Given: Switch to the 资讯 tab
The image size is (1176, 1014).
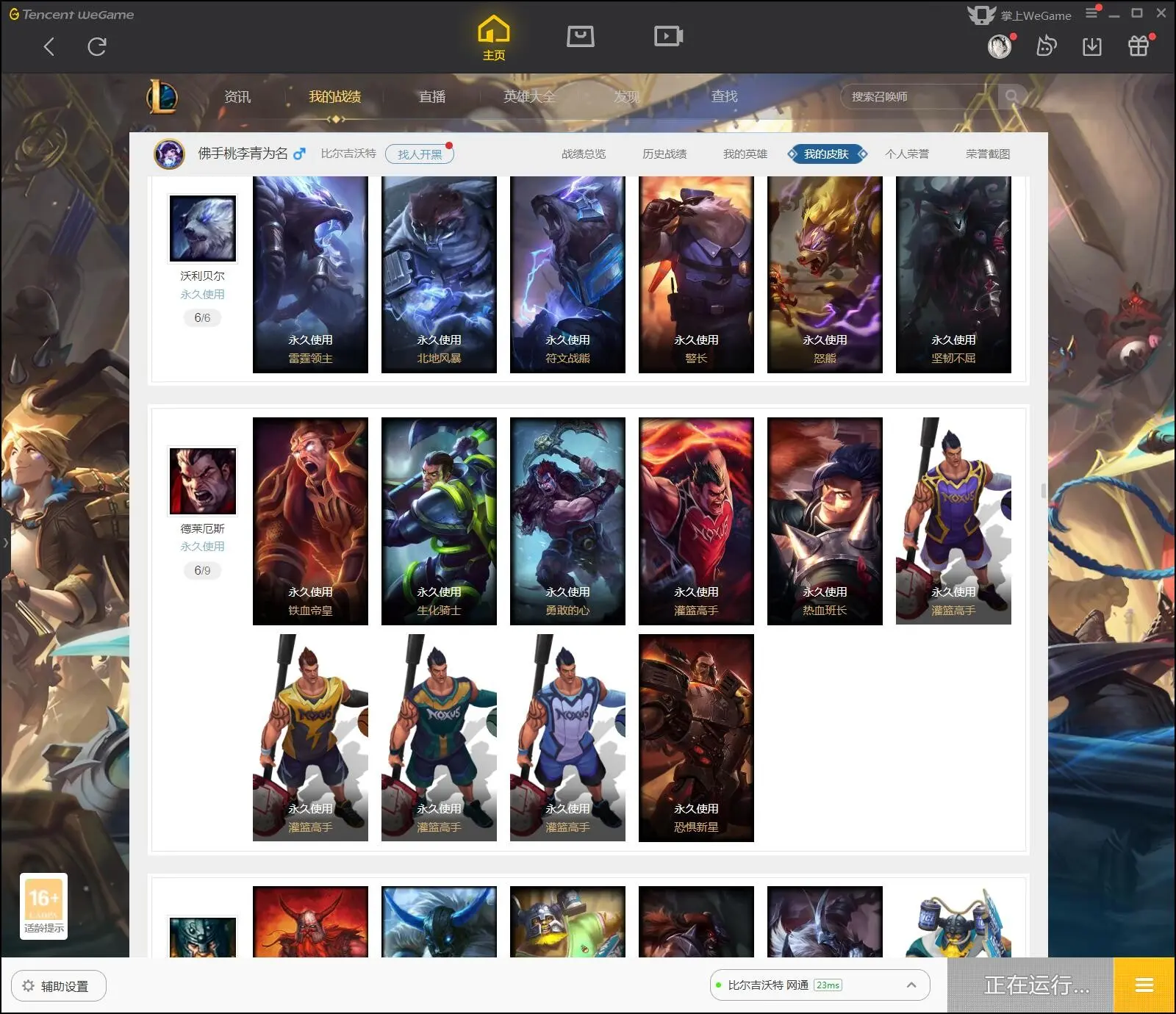Looking at the screenshot, I should [237, 96].
